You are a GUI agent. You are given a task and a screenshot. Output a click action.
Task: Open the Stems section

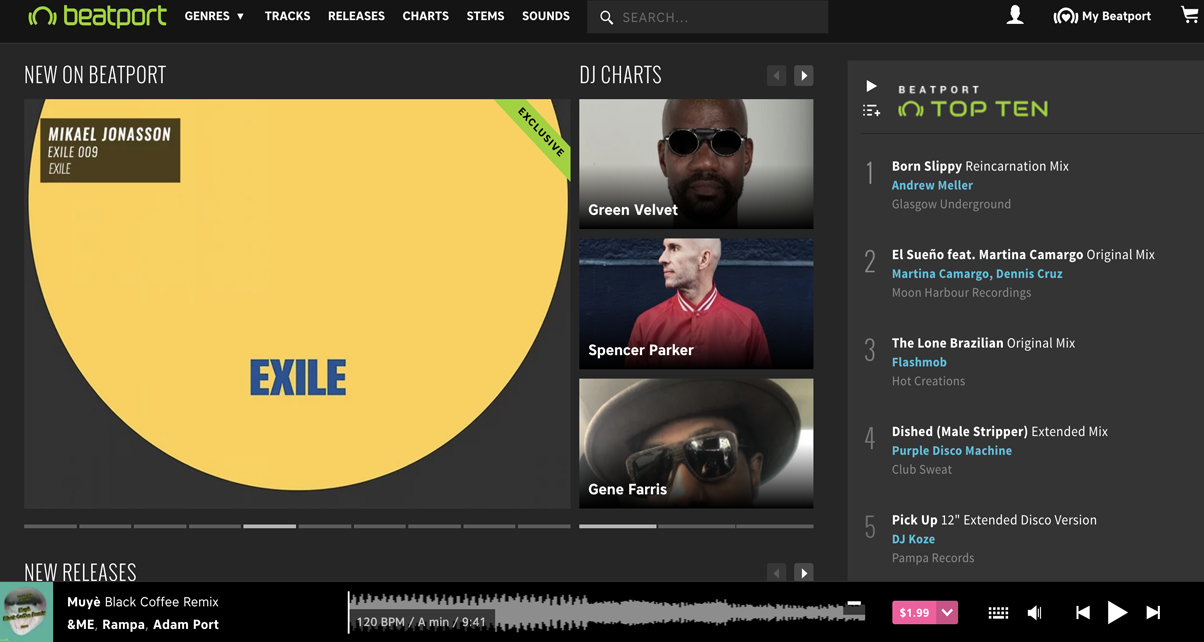point(485,16)
